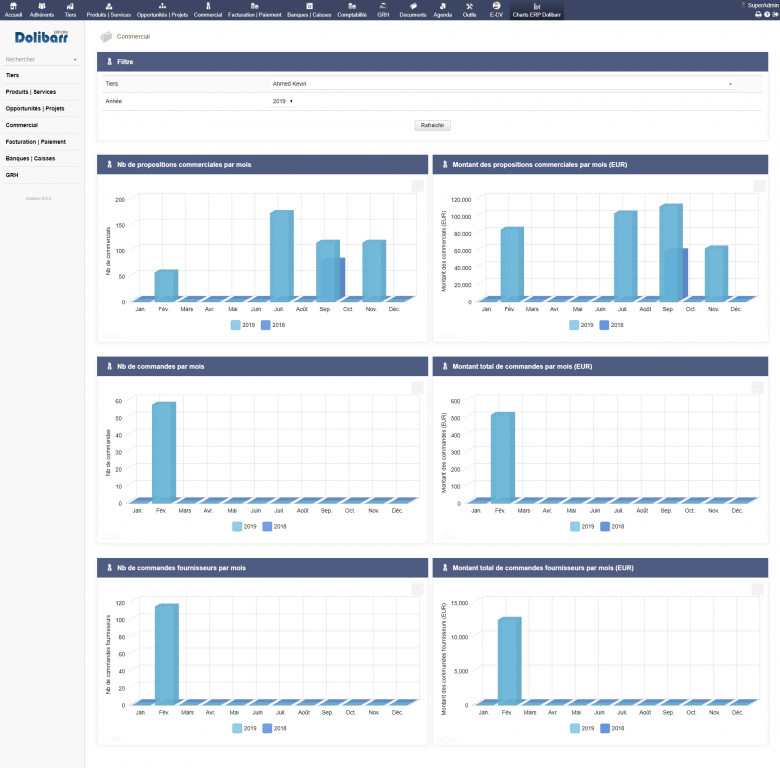
Task: Toggle 2018 series in Montant total de commandes chart
Action: tap(612, 526)
